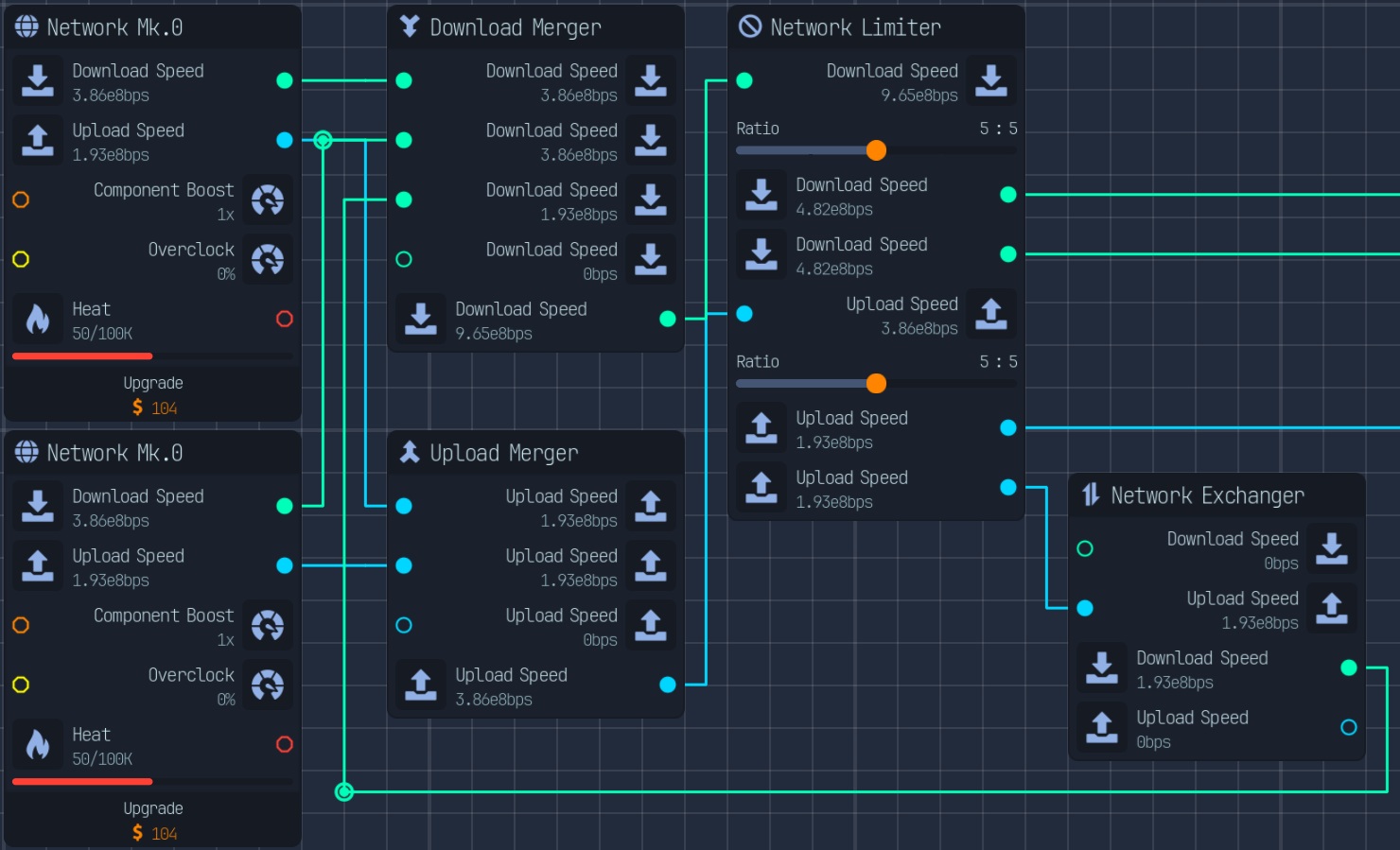The height and width of the screenshot is (850, 1400).
Task: Click the Heat flame icon in the upper Network Mk.0
Action: 38,319
